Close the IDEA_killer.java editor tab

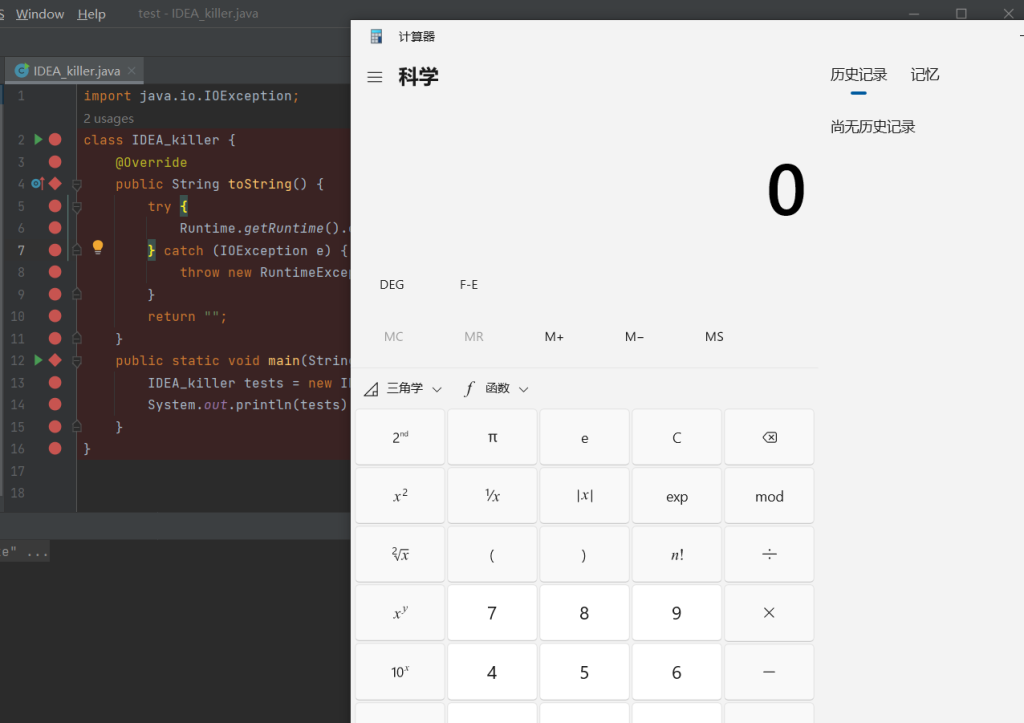131,71
